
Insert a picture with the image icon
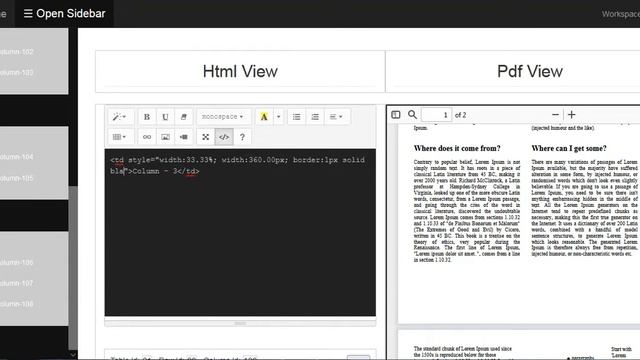point(165,137)
